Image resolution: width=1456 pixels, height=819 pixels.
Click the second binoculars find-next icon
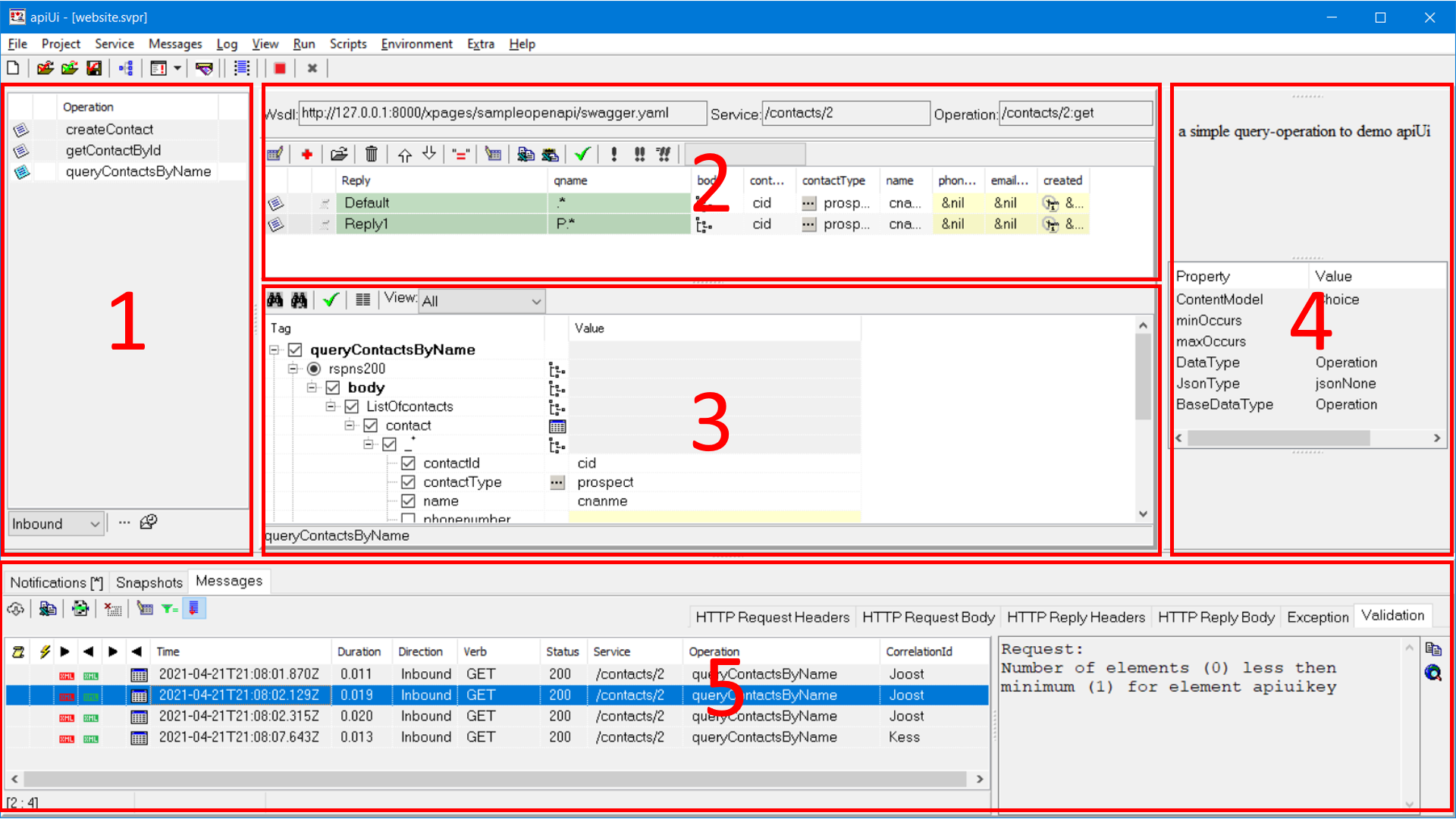tap(300, 300)
